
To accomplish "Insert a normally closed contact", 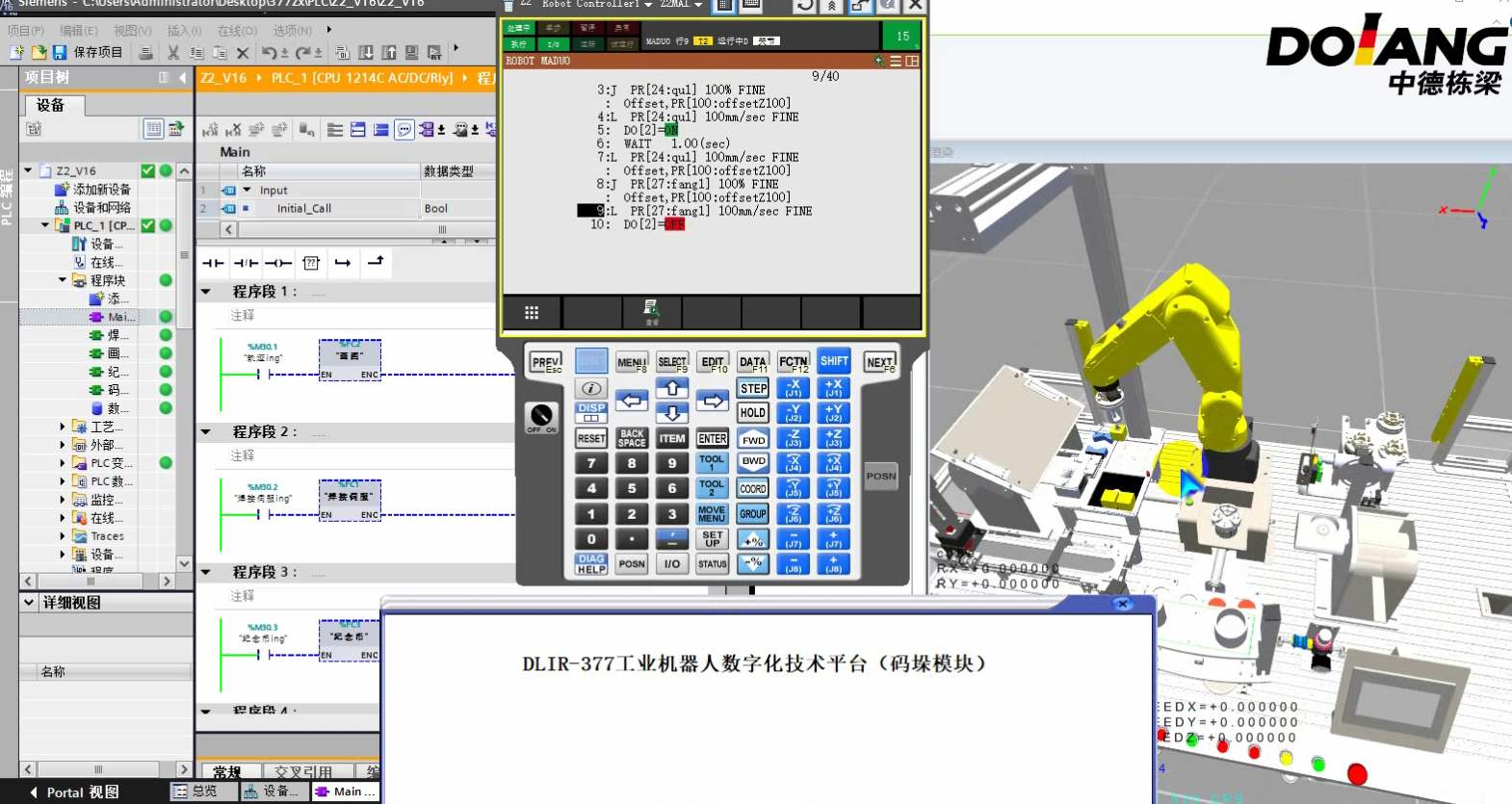I will click(247, 263).
